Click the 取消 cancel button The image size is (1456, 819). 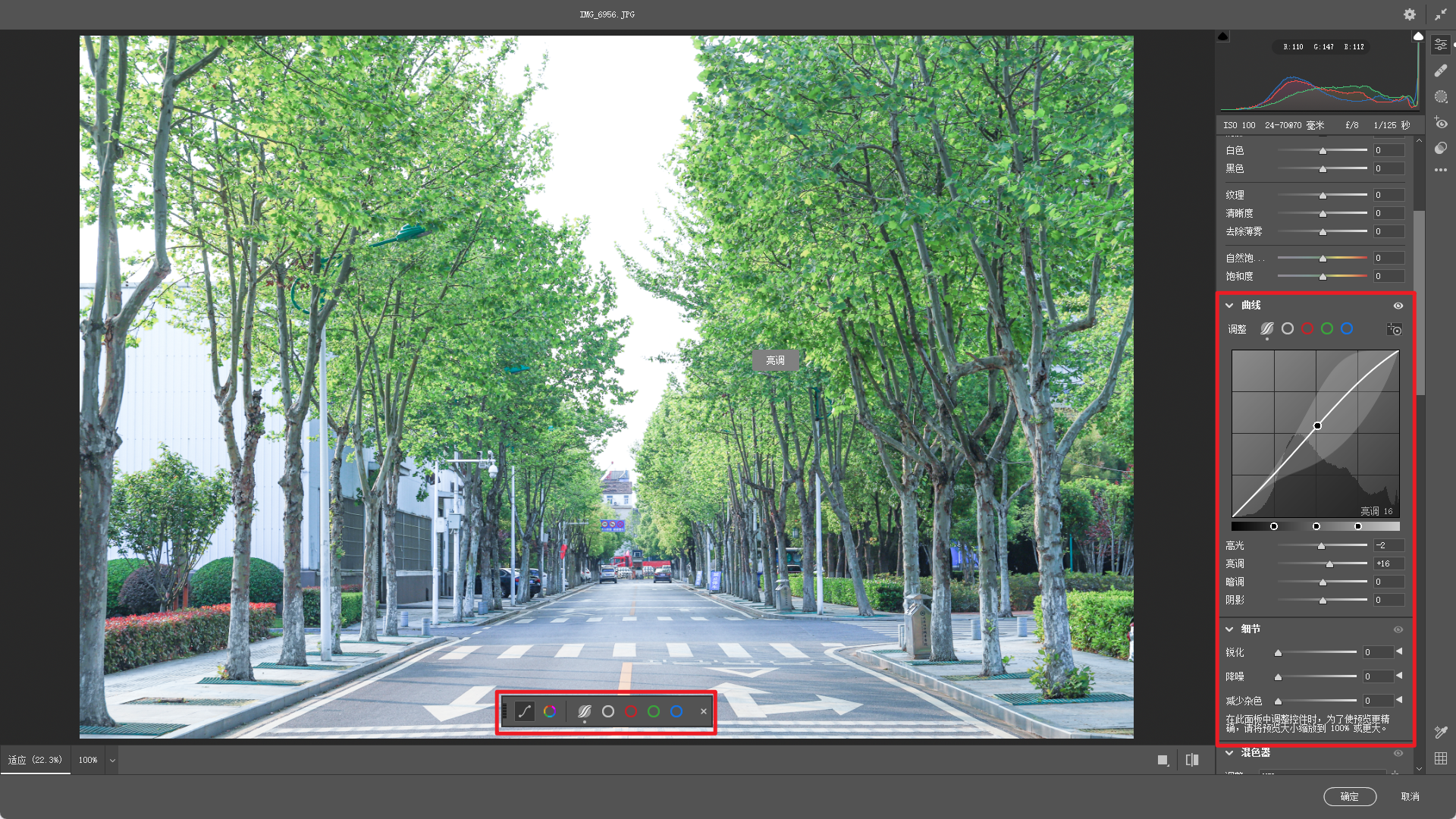pos(1410,796)
